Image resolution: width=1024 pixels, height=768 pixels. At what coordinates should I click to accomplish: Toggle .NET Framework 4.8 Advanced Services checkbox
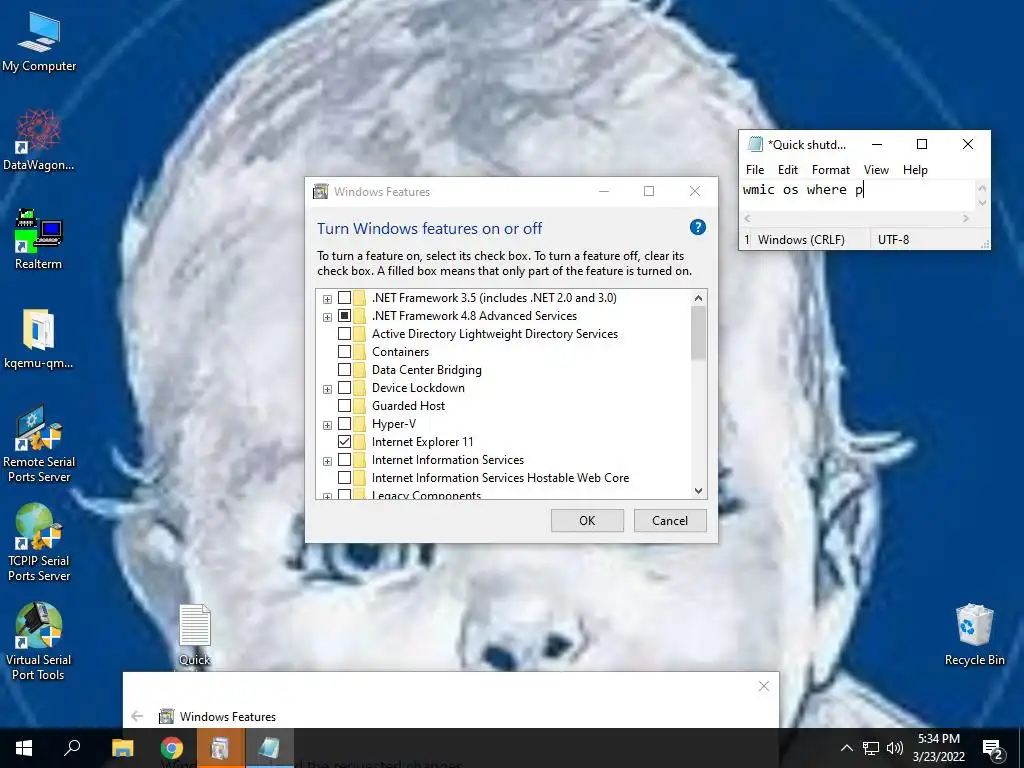[344, 315]
